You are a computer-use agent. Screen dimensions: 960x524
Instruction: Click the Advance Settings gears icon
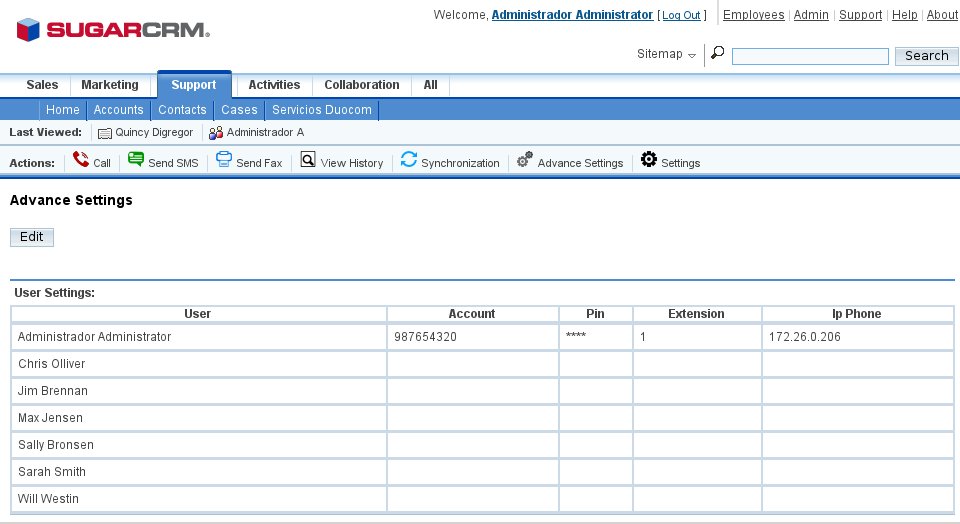[525, 161]
